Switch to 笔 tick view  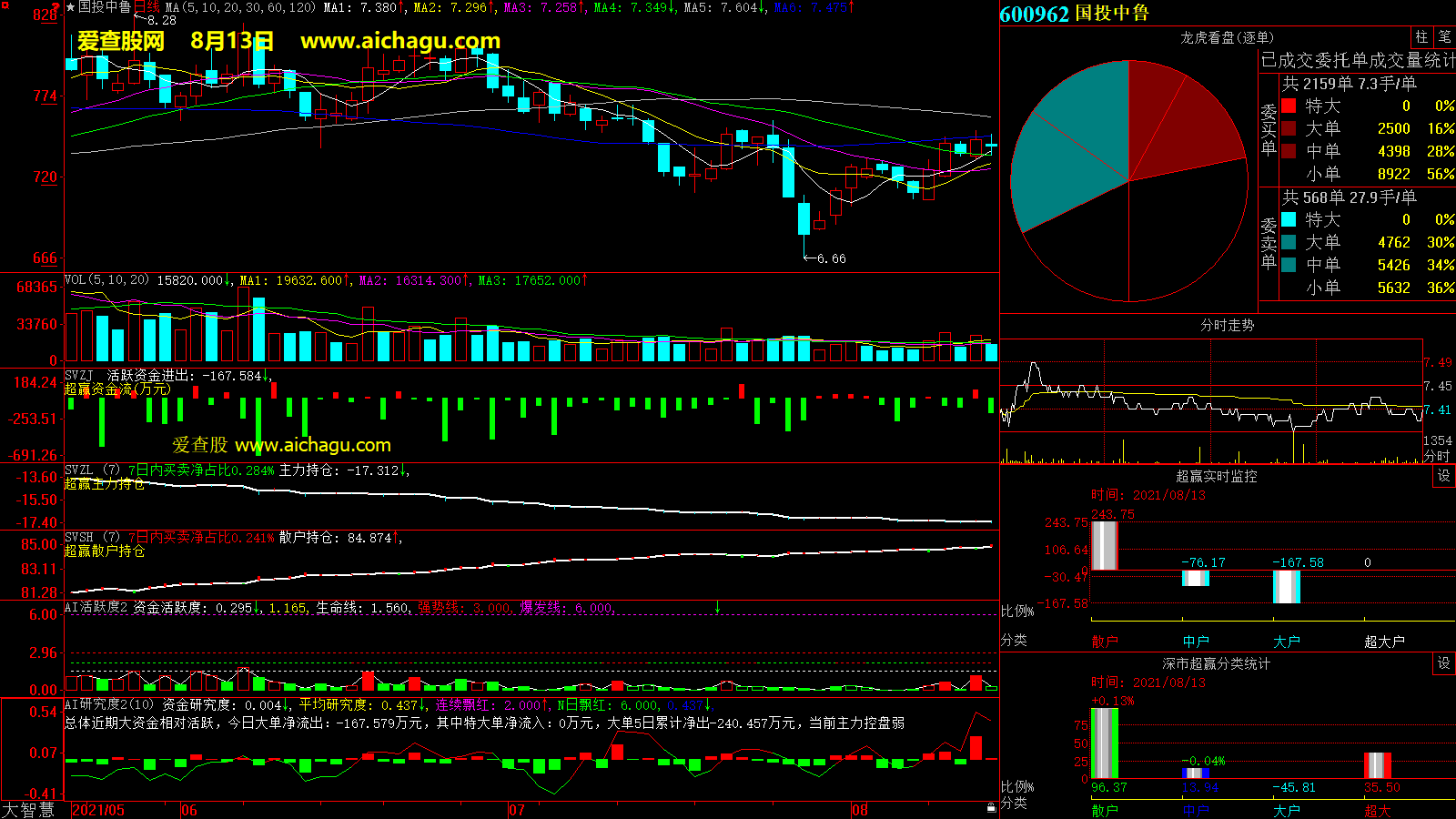(x=1444, y=37)
